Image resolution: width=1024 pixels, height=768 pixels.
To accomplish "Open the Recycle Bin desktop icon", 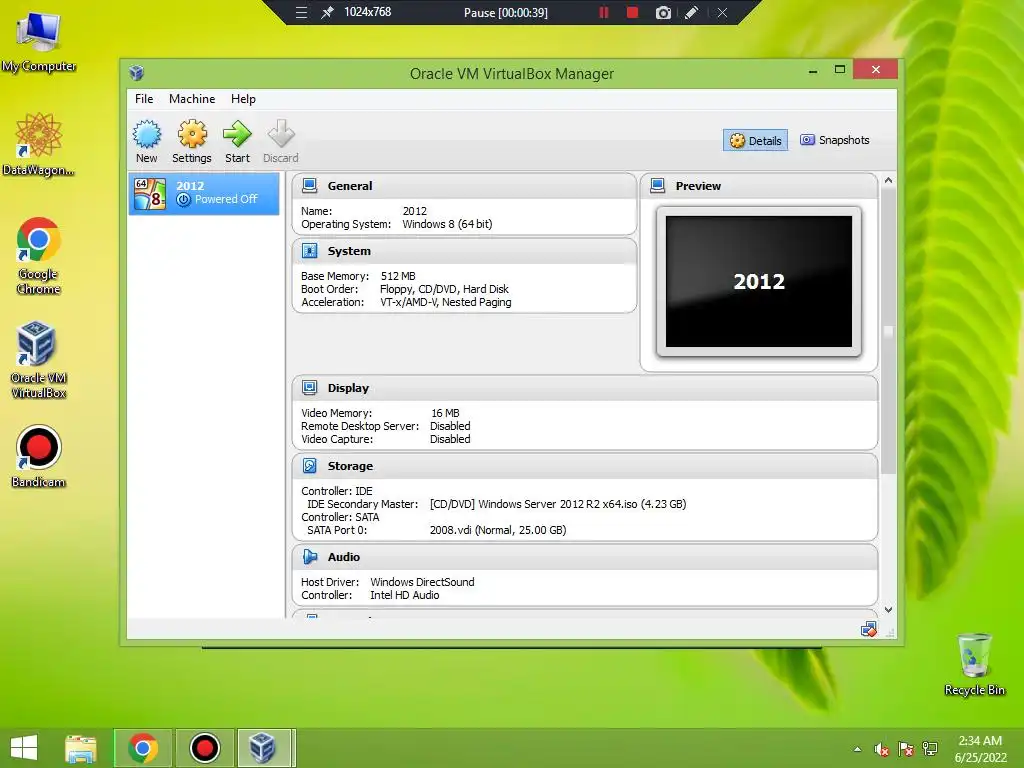I will pos(974,664).
